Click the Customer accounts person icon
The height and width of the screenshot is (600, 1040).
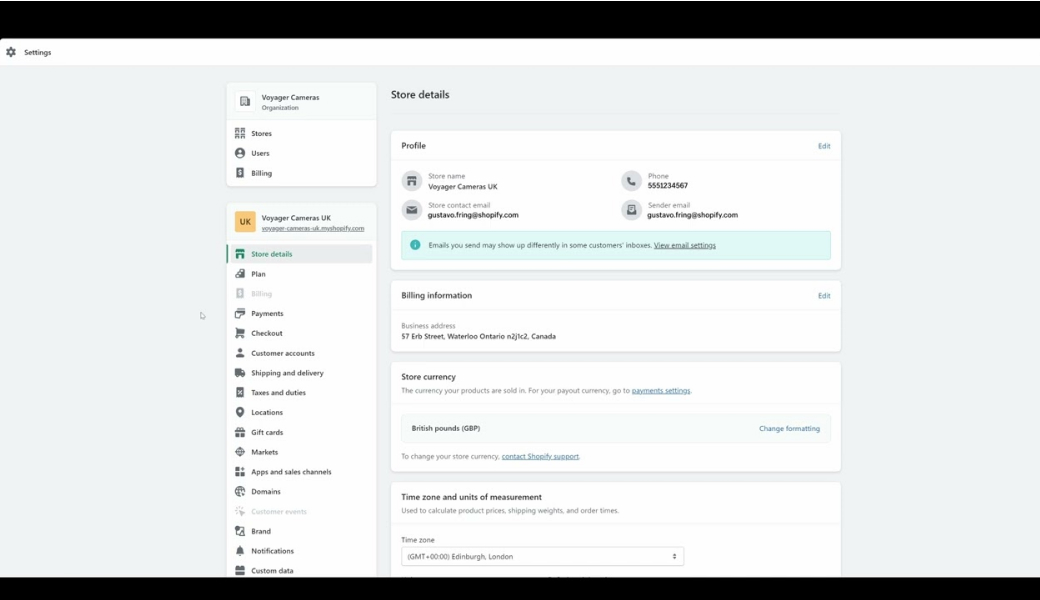tap(240, 353)
